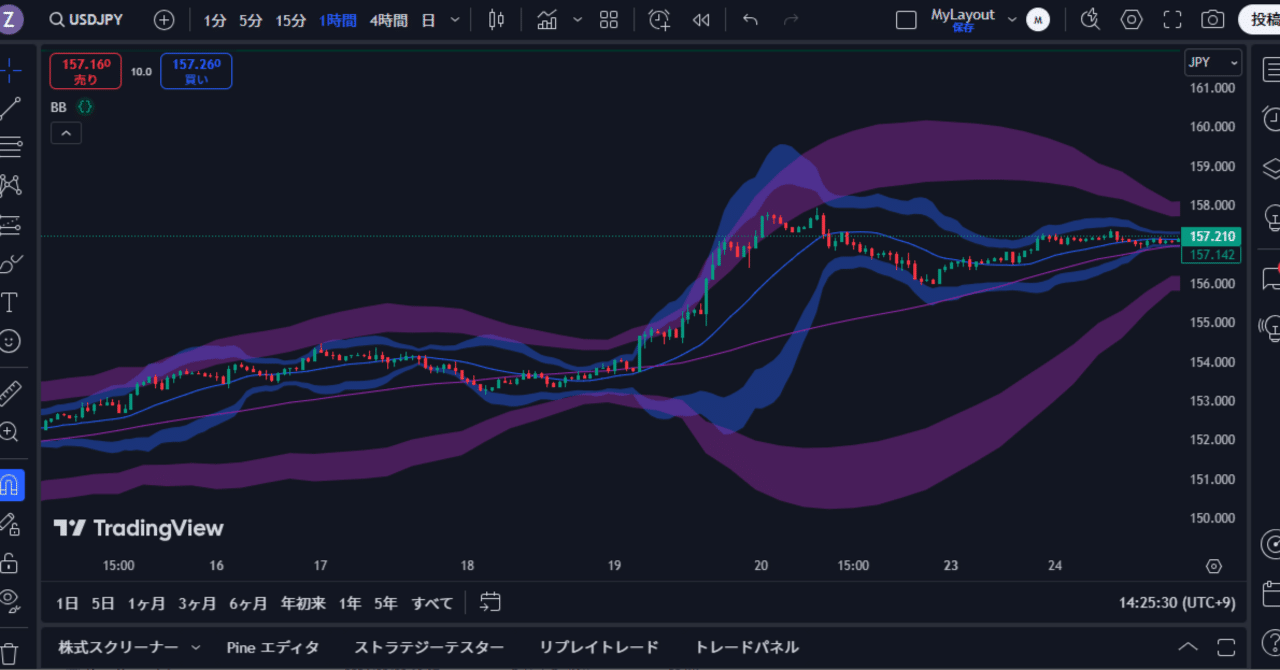1280x670 pixels.
Task: Open the indicators menu
Action: coord(547,20)
